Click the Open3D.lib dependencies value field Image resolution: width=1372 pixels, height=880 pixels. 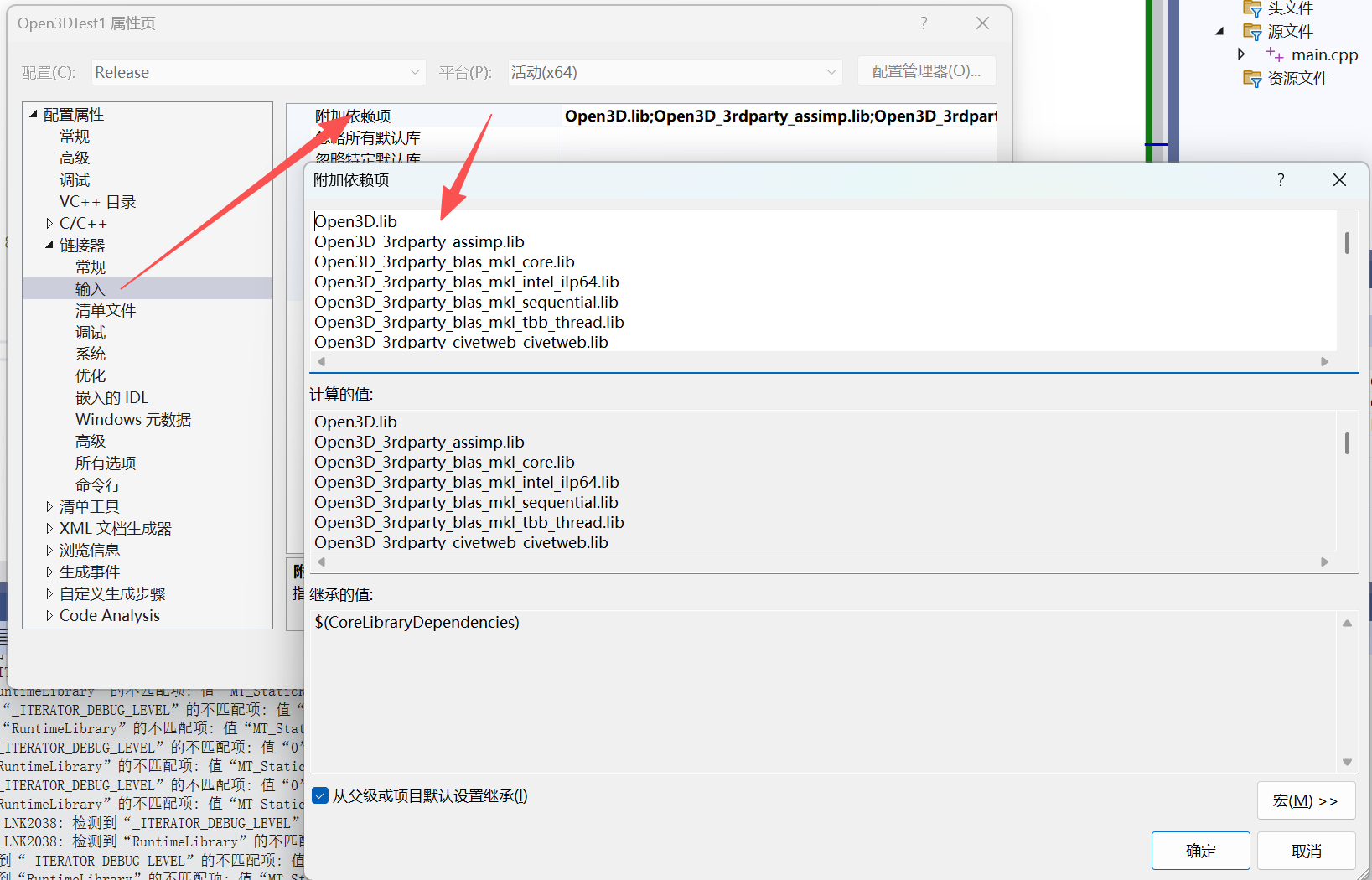point(779,116)
